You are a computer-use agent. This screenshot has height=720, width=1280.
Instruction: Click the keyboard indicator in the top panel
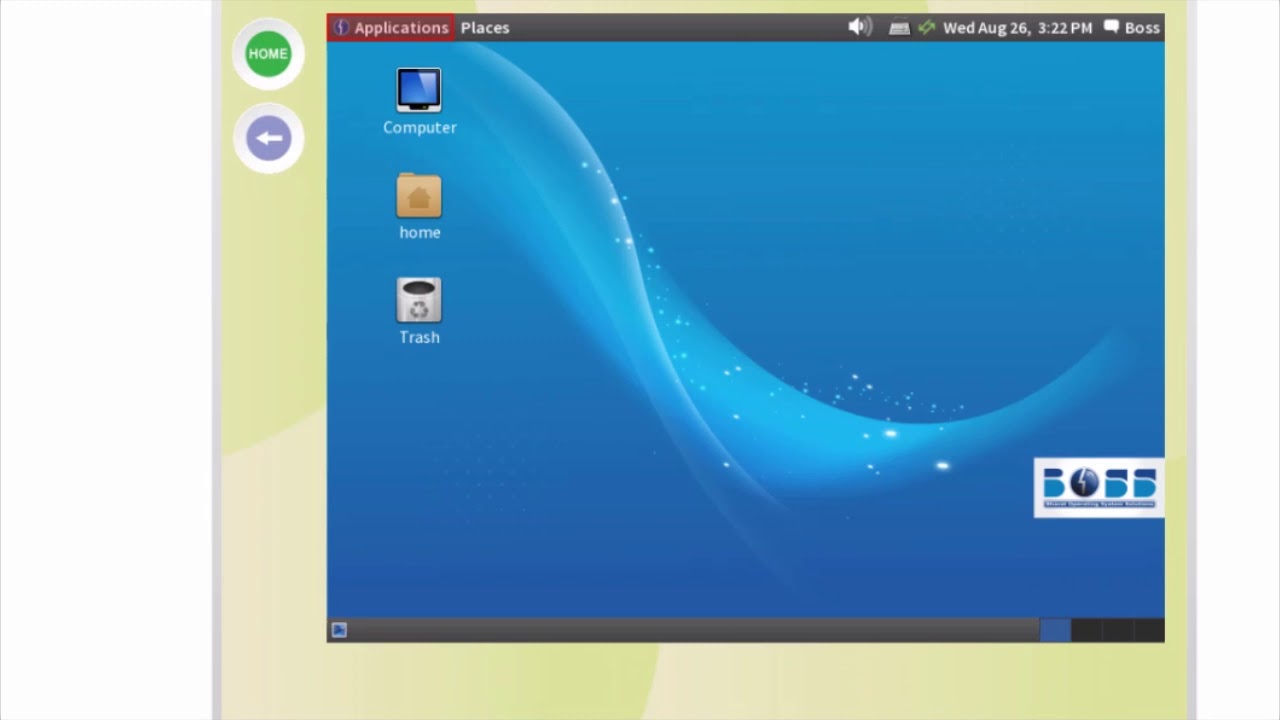point(899,28)
